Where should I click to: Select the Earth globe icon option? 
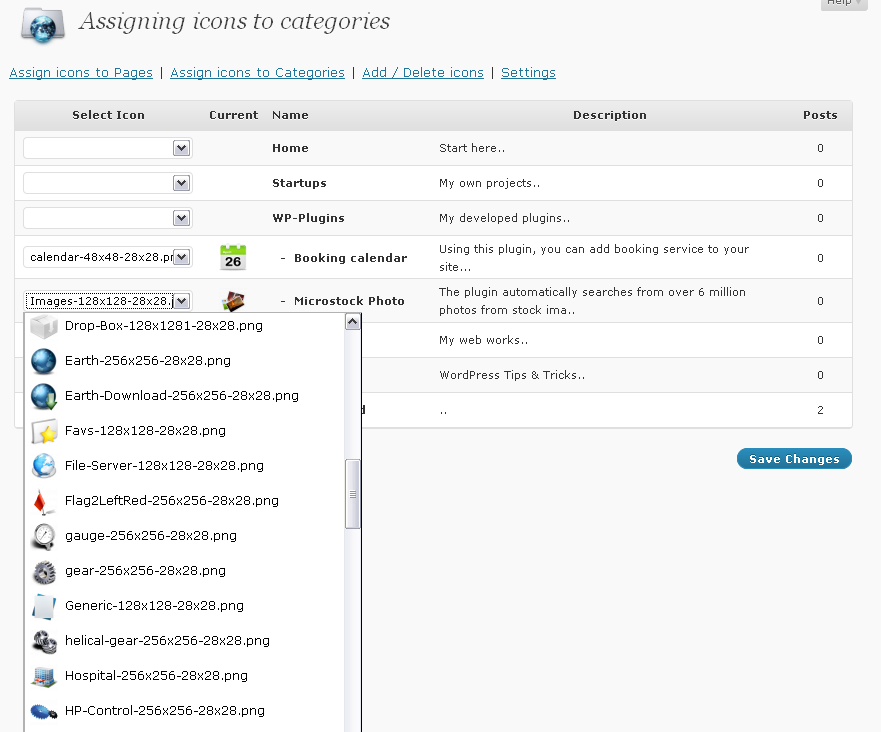click(x=147, y=361)
